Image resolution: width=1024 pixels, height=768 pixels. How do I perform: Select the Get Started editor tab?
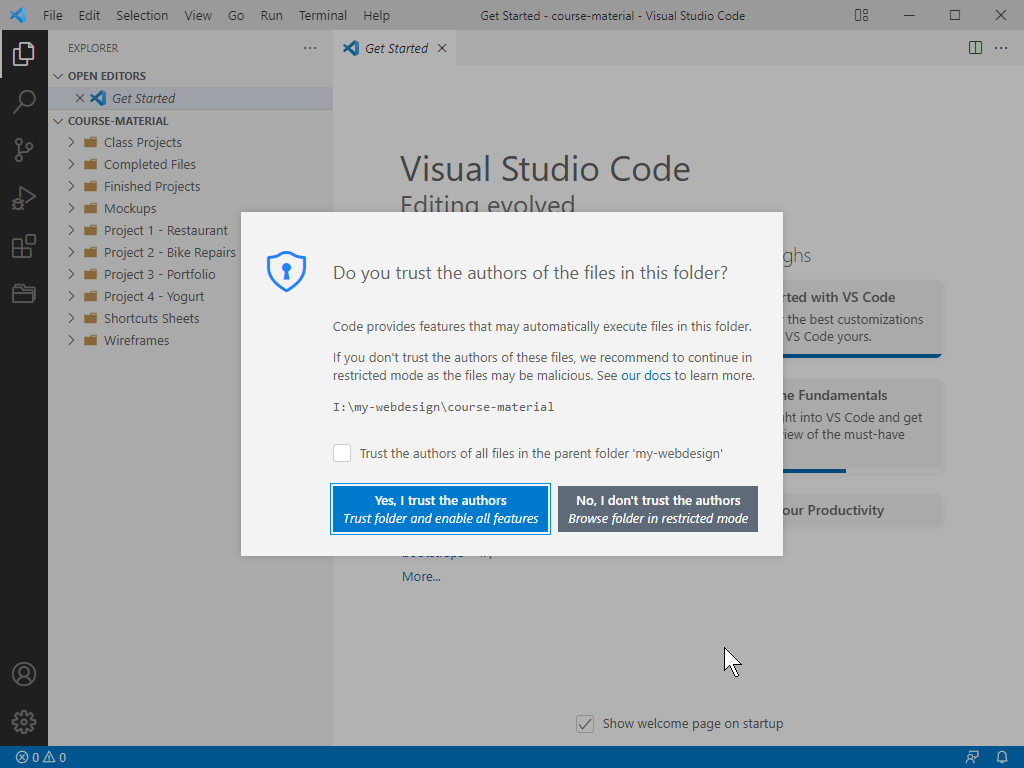coord(396,48)
